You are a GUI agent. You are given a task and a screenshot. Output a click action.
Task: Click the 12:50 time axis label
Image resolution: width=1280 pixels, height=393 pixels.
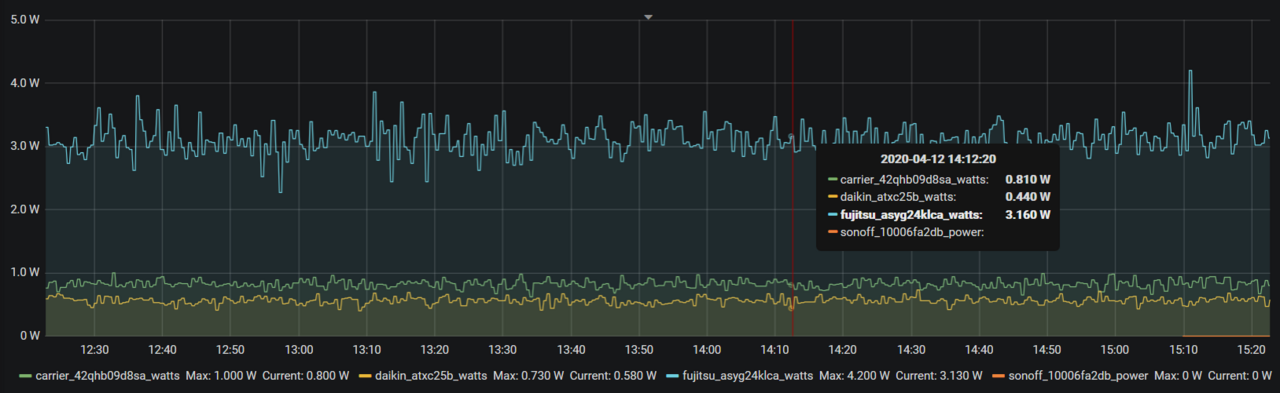pyautogui.click(x=231, y=350)
